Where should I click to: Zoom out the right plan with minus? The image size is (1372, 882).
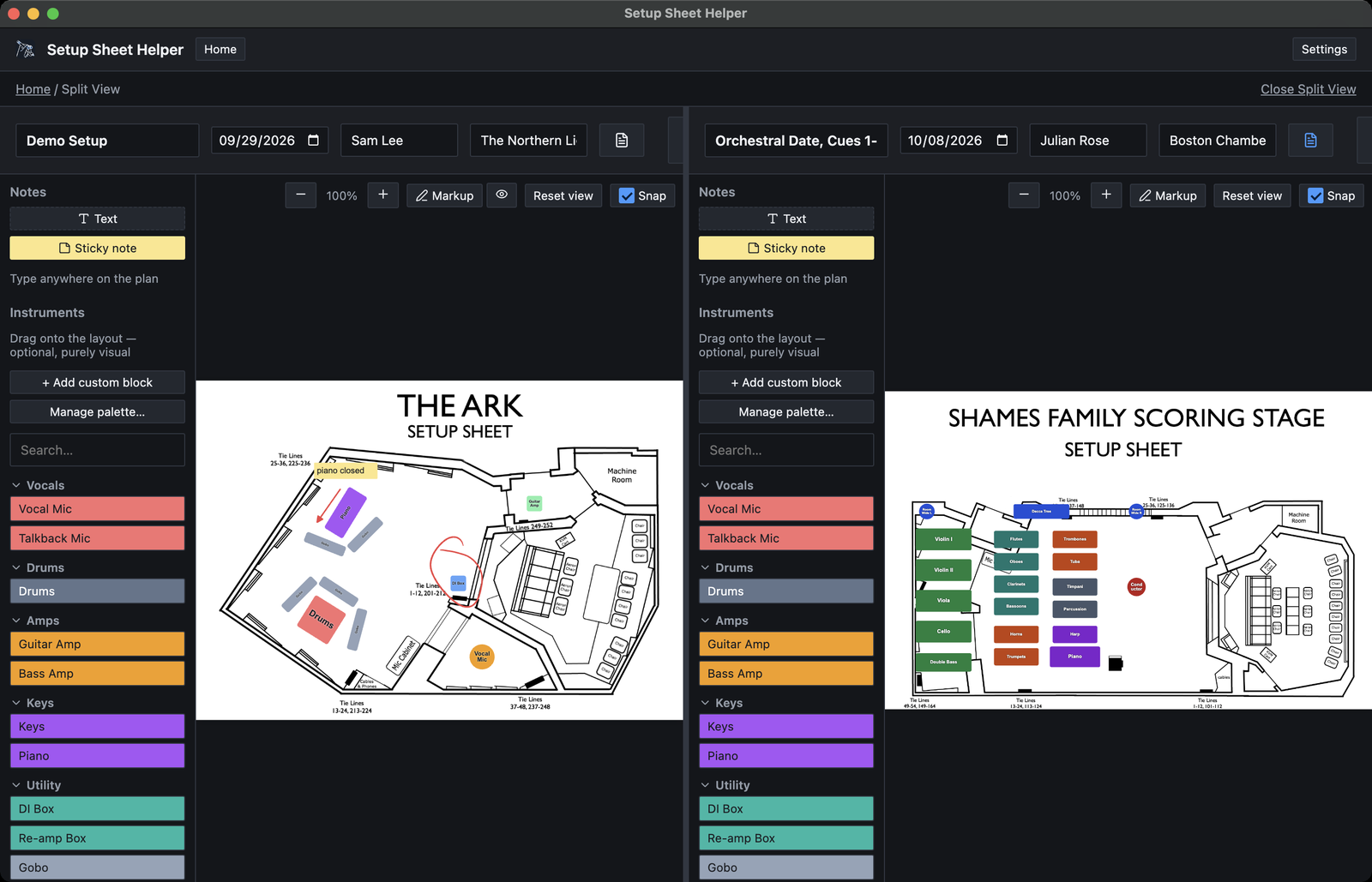pos(1024,195)
